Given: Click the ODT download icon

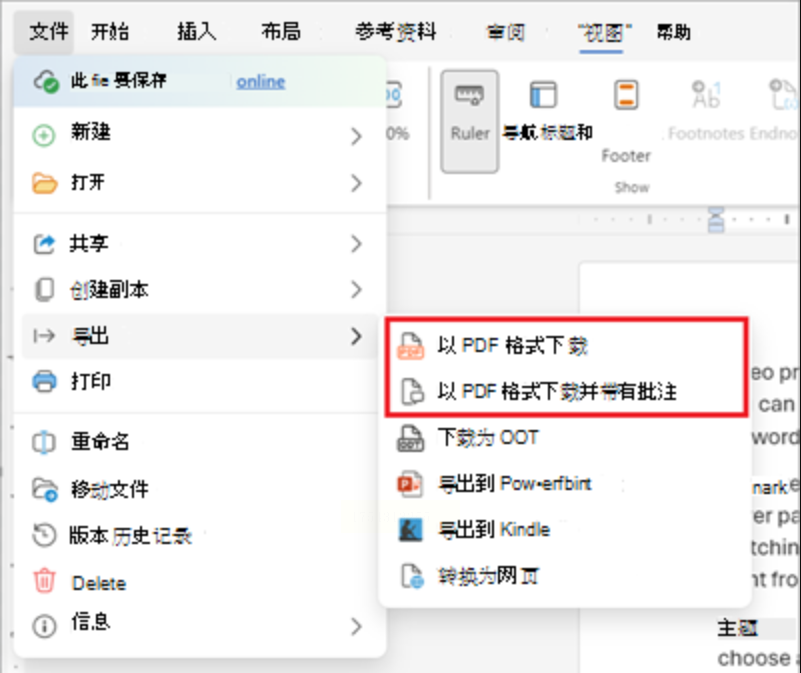Looking at the screenshot, I should coord(410,438).
